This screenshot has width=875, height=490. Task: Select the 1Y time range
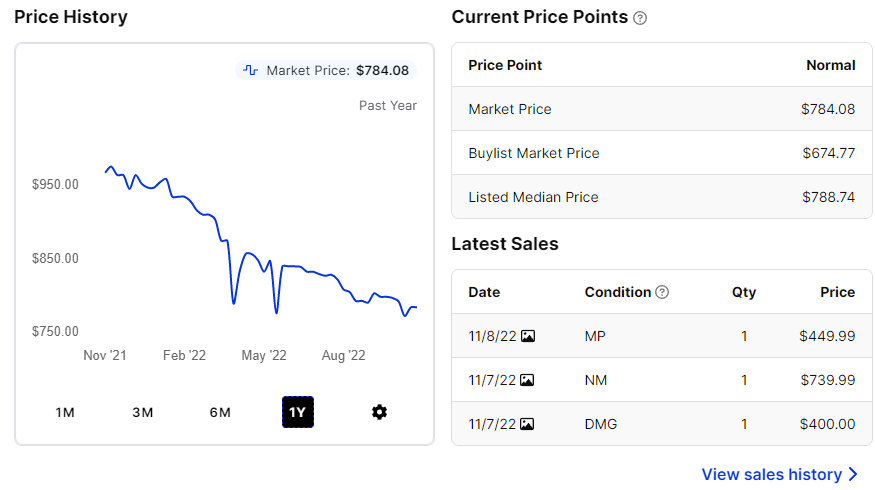297,412
